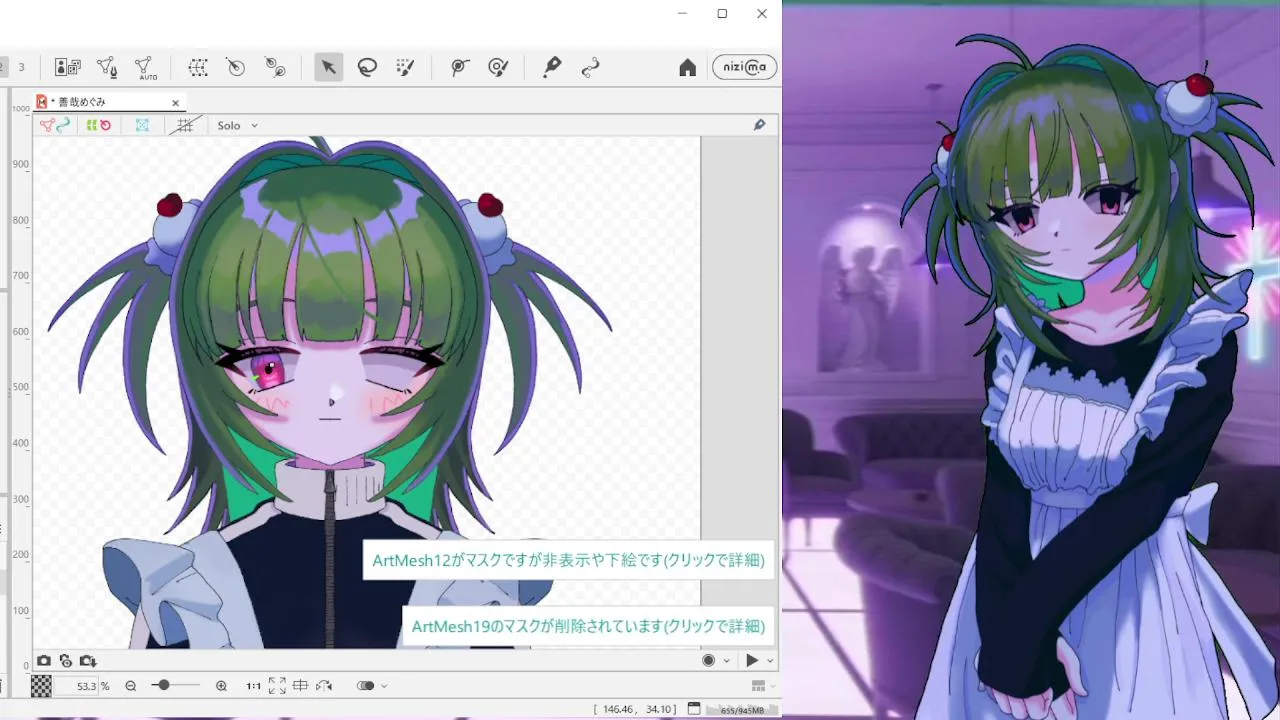Go to the home screen icon
Screen dimensions: 1280x720
click(688, 67)
